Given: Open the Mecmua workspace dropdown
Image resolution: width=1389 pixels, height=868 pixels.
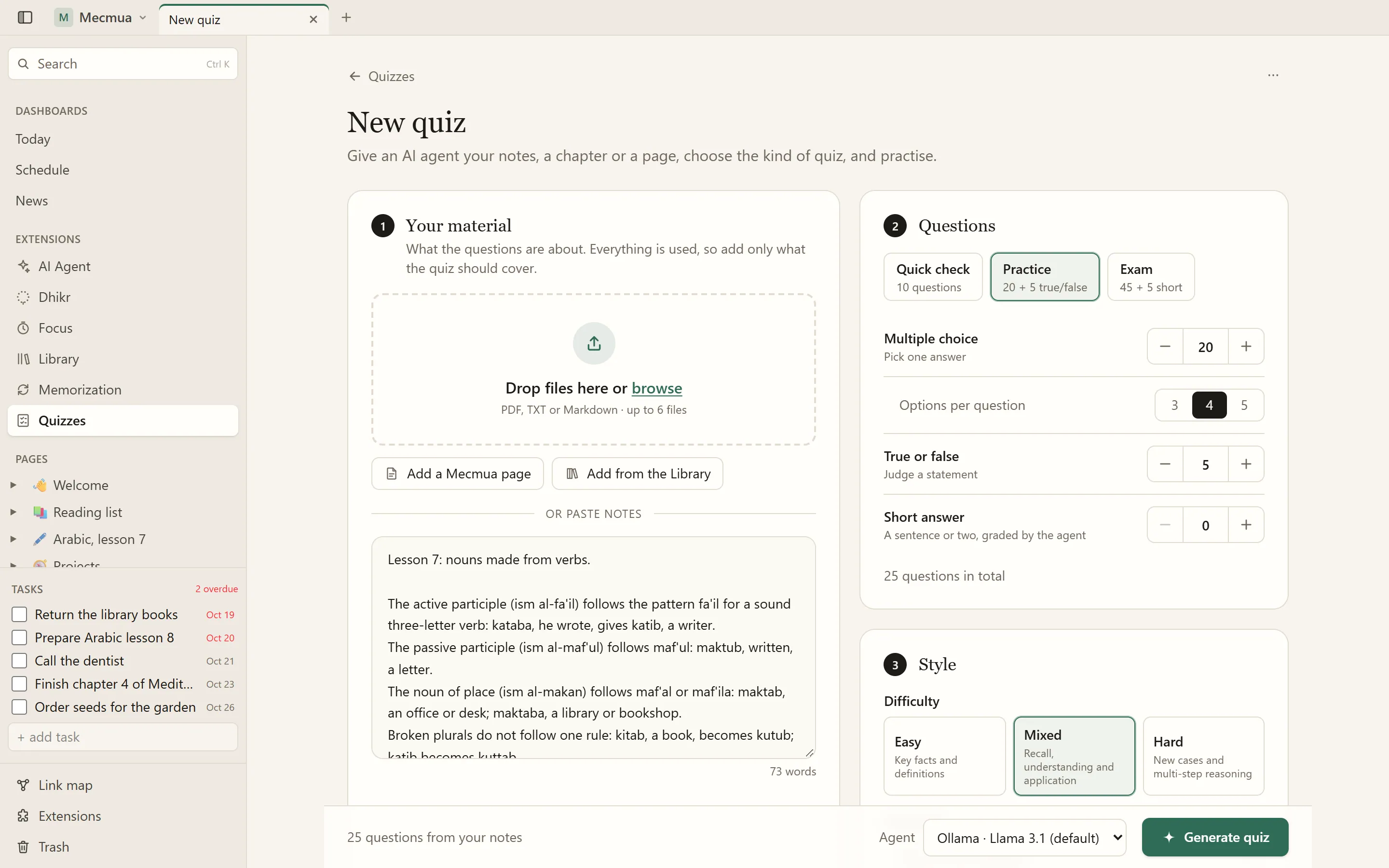Looking at the screenshot, I should (101, 18).
